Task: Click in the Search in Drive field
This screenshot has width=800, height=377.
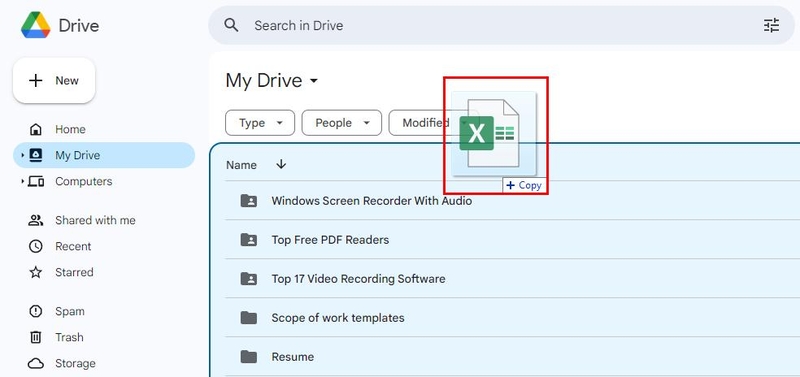Action: (x=501, y=25)
